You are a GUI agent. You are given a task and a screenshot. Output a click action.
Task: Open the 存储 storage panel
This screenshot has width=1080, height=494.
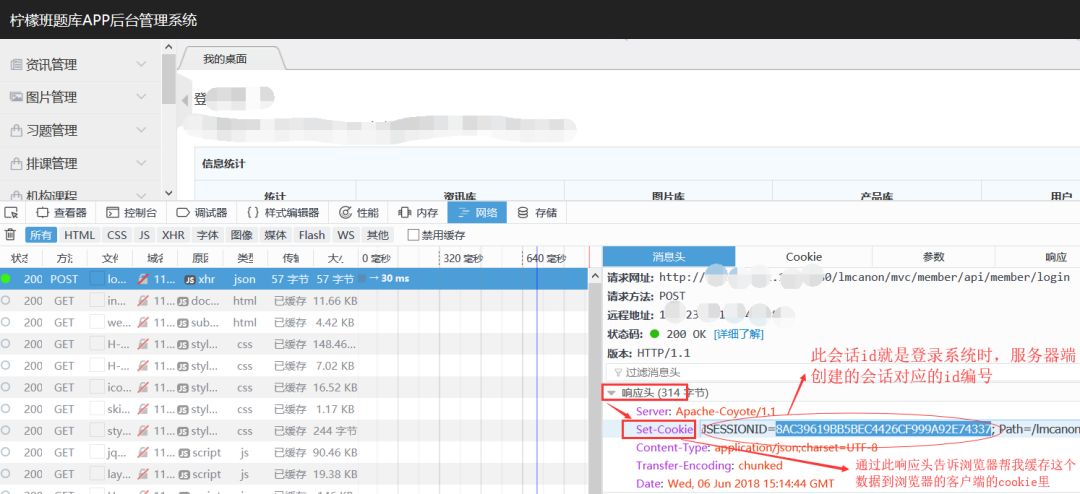click(537, 212)
